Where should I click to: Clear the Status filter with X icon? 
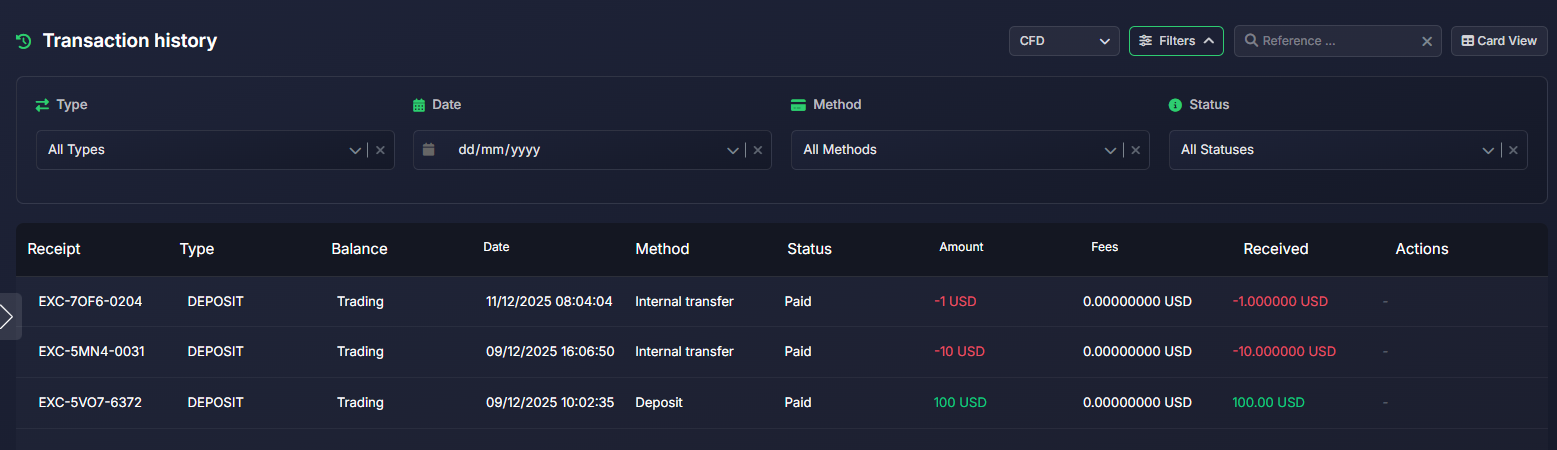tap(1513, 150)
